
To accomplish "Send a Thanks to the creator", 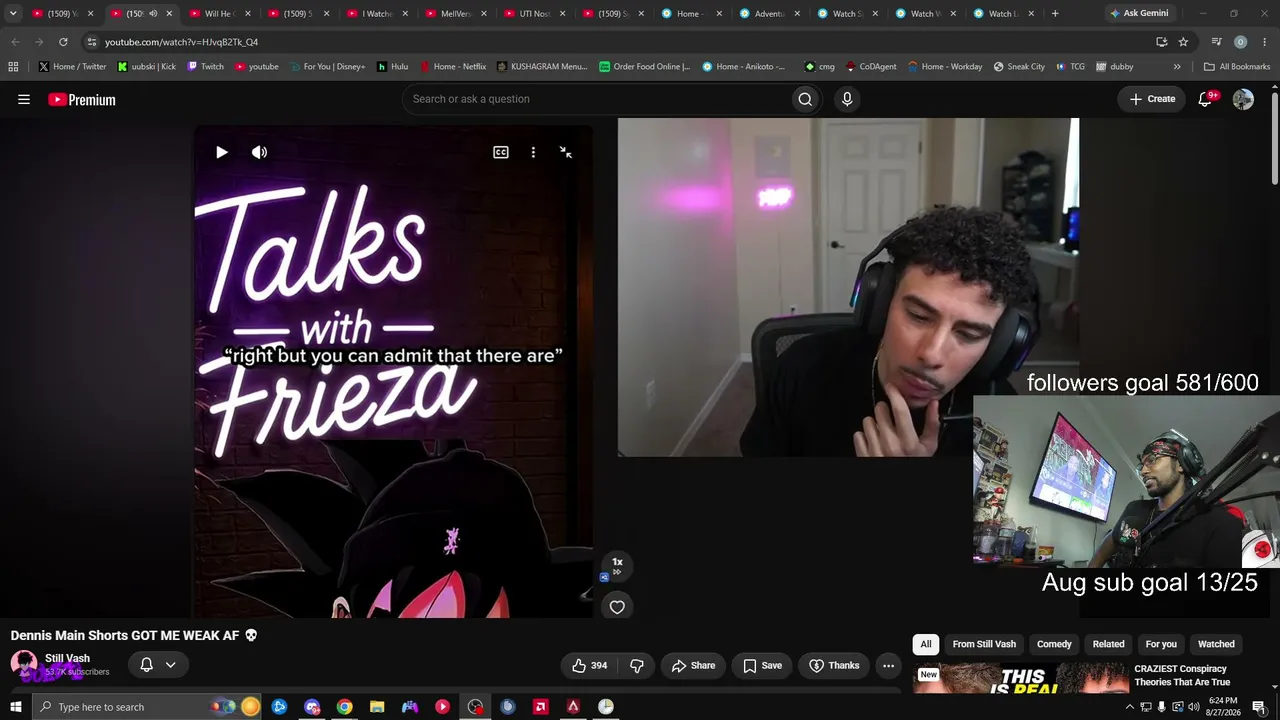I will click(x=834, y=665).
